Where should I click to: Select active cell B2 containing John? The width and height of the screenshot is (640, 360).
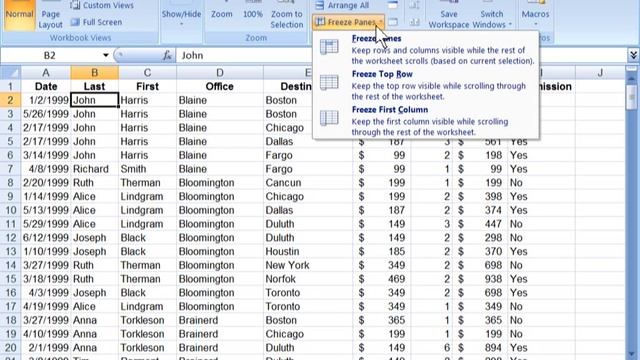(x=95, y=100)
